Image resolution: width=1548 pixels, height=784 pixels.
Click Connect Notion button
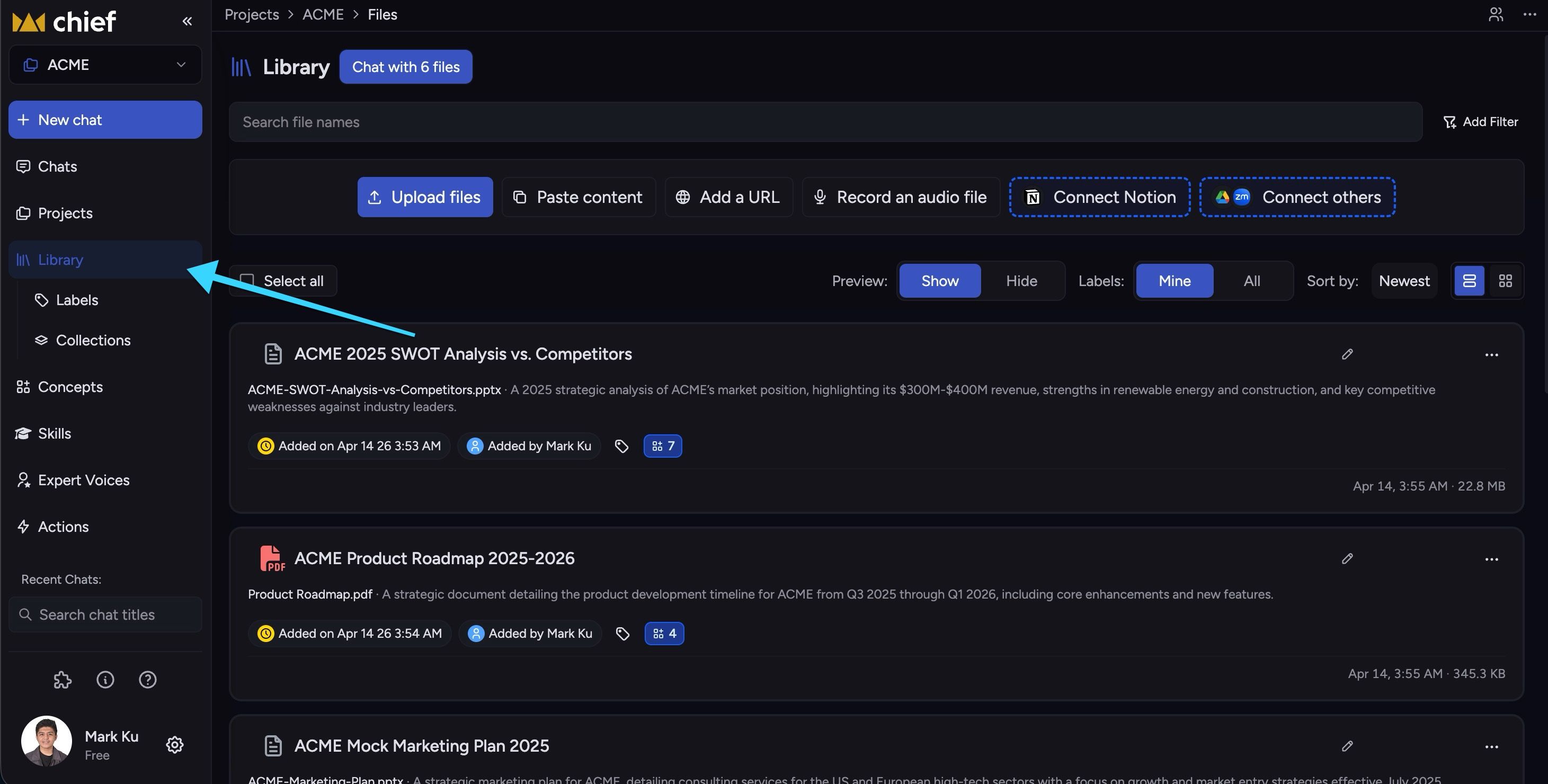(1100, 197)
